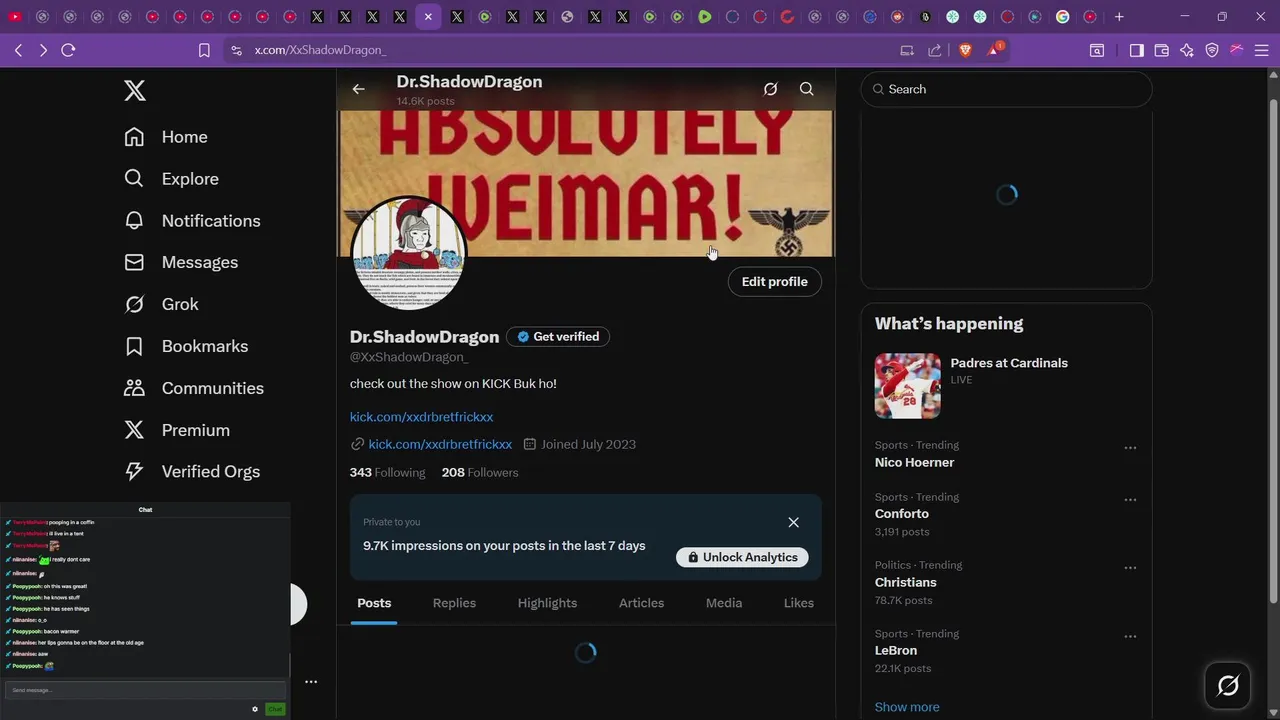Viewport: 1280px width, 720px height.
Task: Select the Posts tab
Action: click(x=374, y=603)
